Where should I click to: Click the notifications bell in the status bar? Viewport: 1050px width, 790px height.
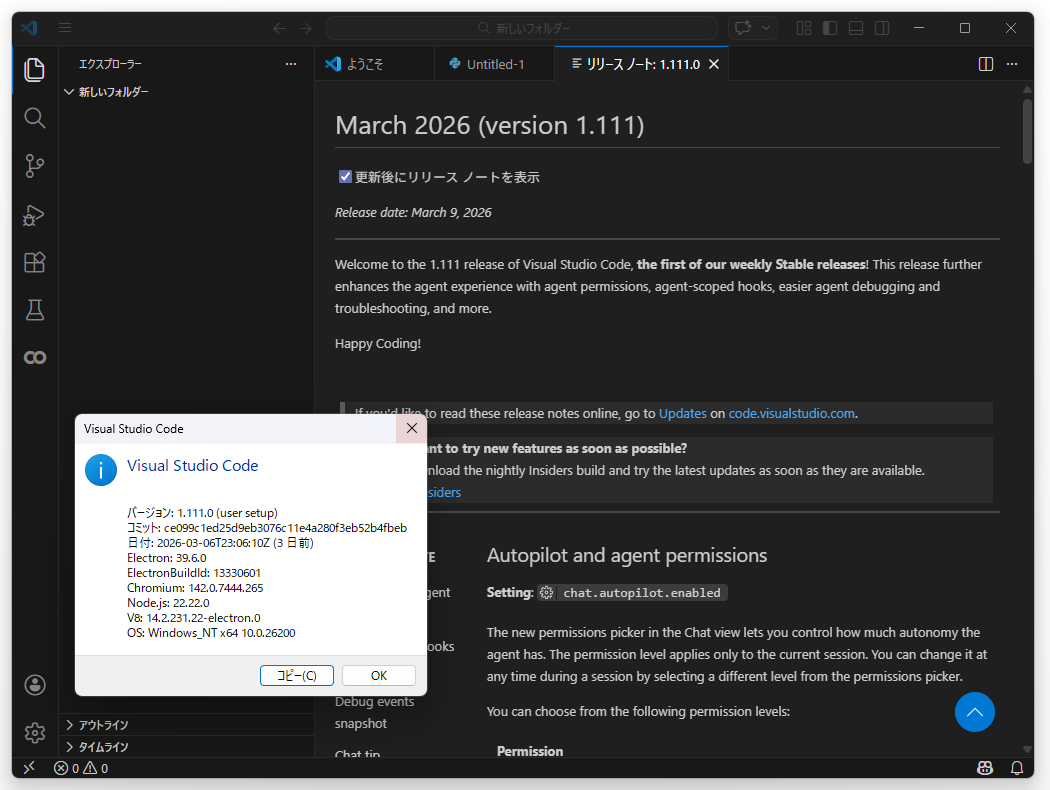(x=1017, y=768)
